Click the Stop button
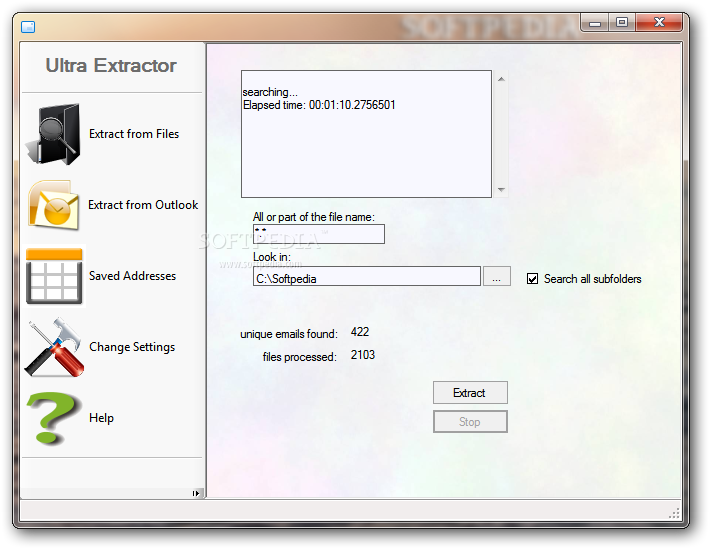 [x=470, y=422]
